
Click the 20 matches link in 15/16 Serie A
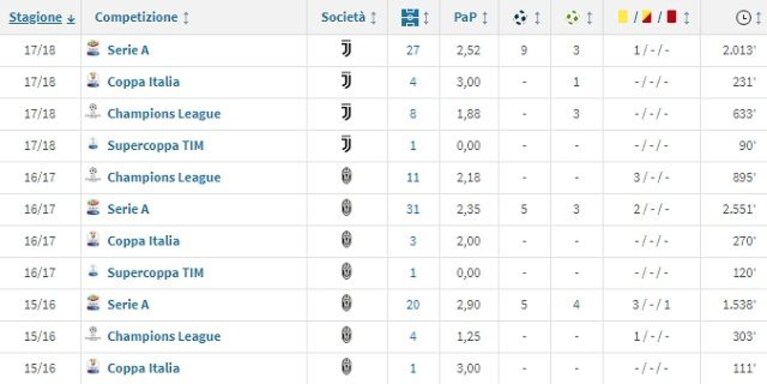click(x=412, y=304)
